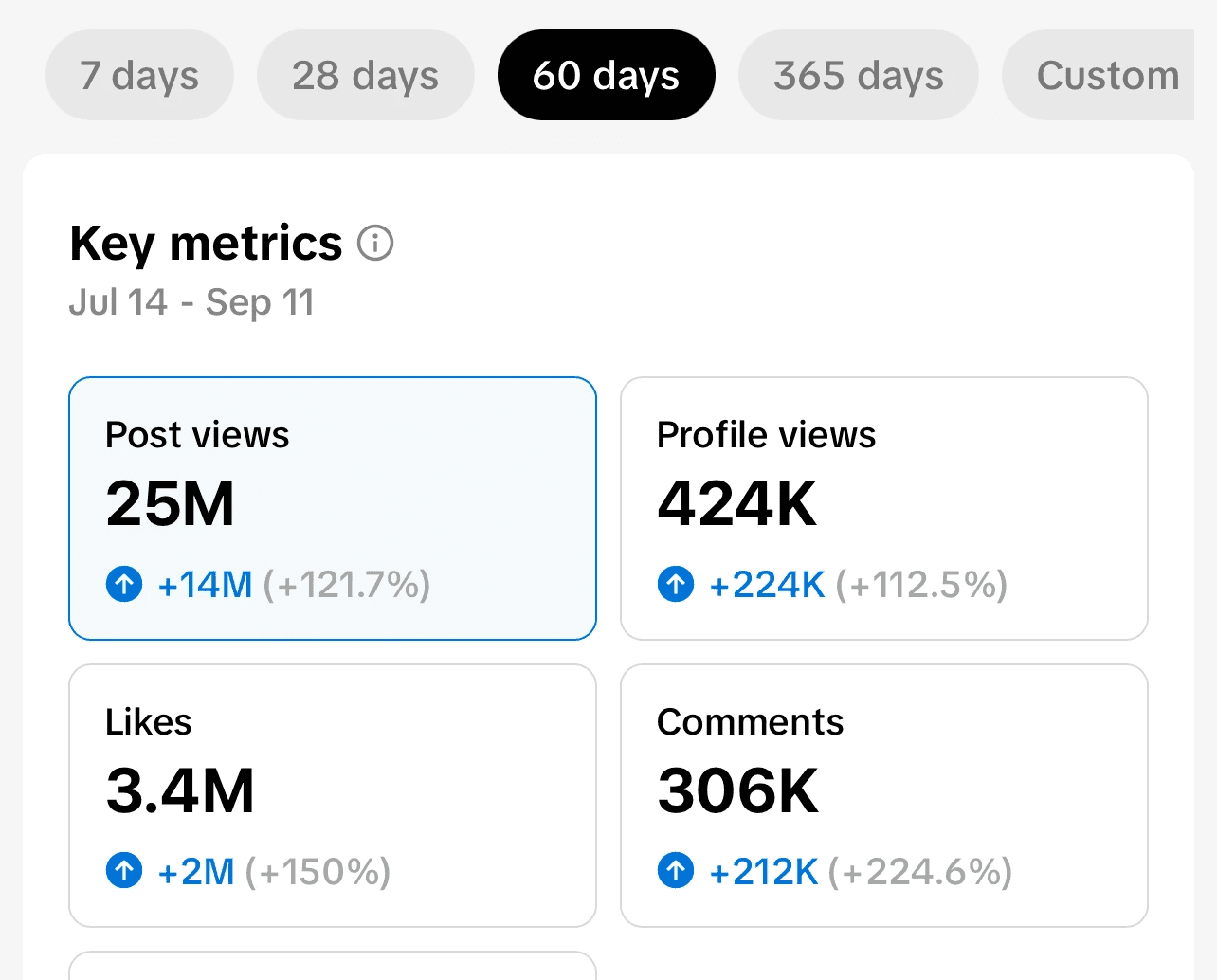Select the 7 days time range

point(139,75)
